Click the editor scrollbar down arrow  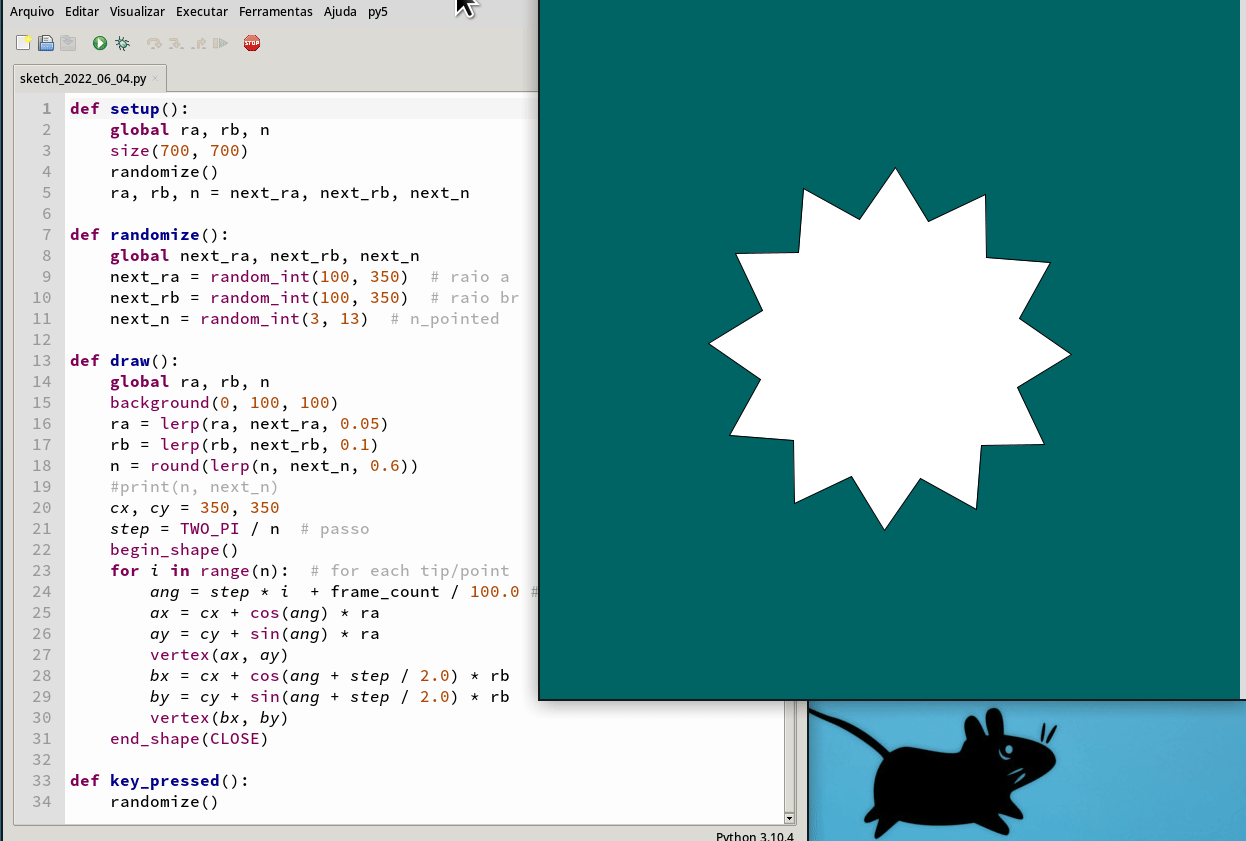tap(789, 817)
